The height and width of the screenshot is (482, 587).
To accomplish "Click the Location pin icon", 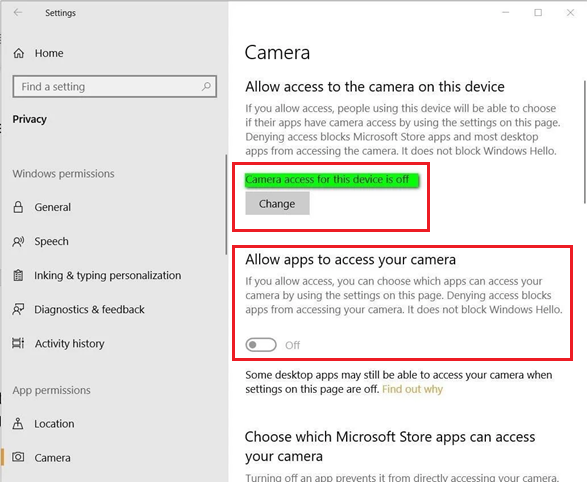I will tap(18, 424).
